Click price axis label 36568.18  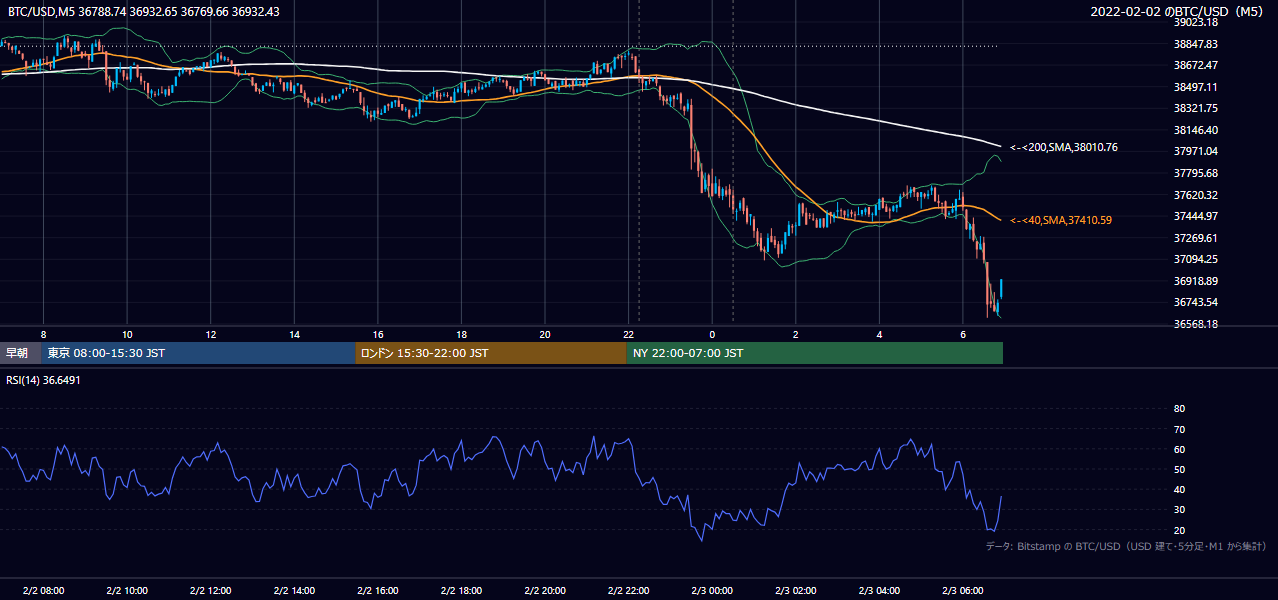click(1196, 324)
